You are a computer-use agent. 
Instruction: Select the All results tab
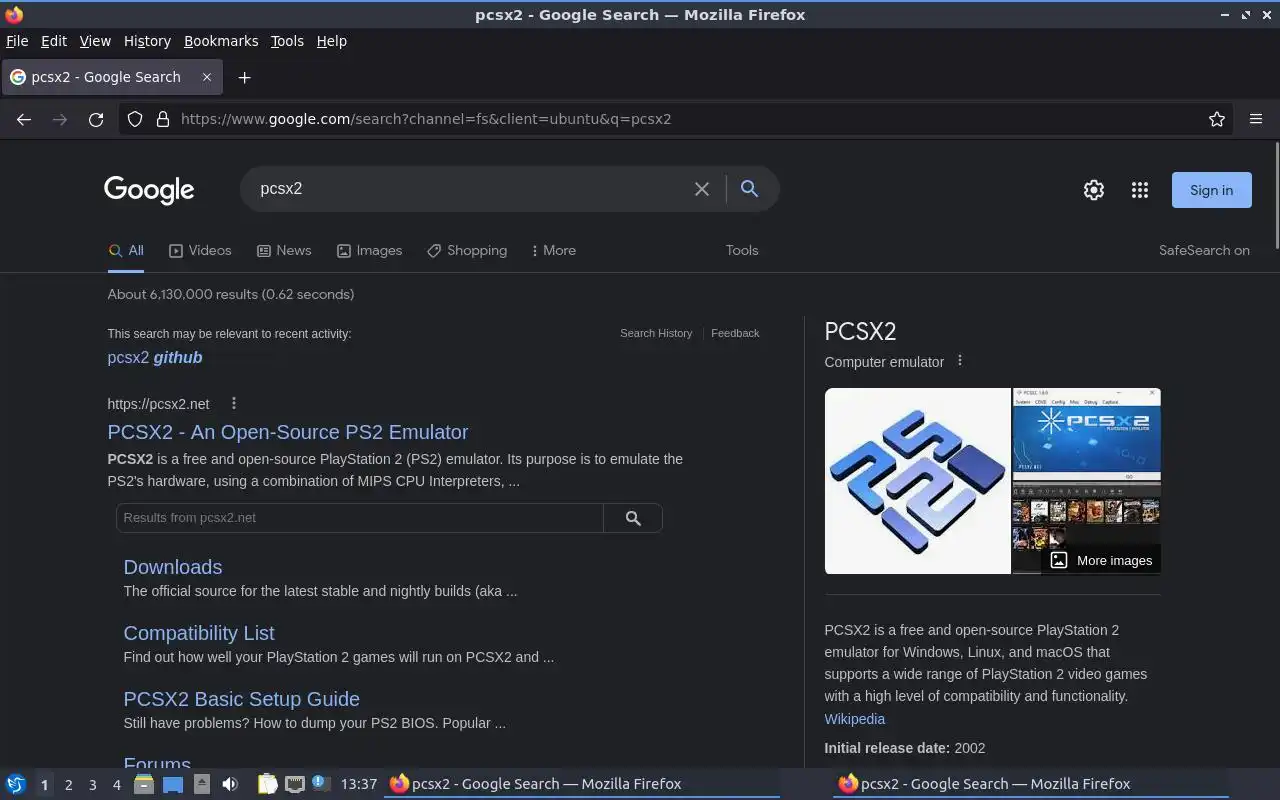(126, 250)
